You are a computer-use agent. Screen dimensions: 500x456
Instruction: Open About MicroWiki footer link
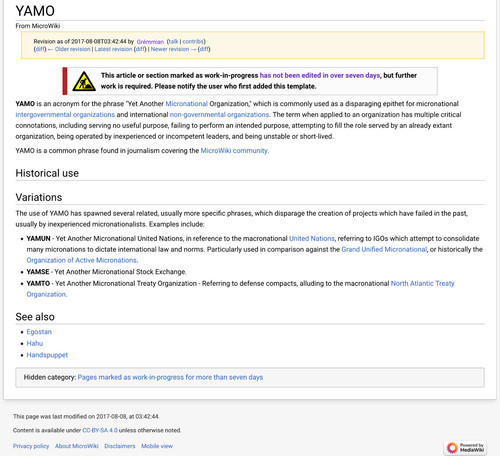[77, 446]
